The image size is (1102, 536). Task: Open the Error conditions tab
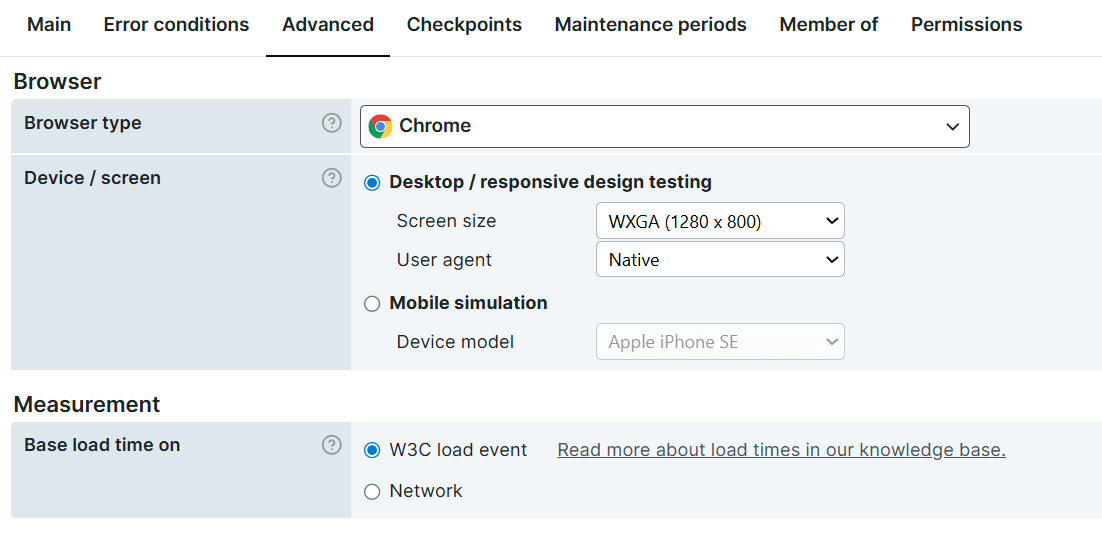coord(176,25)
